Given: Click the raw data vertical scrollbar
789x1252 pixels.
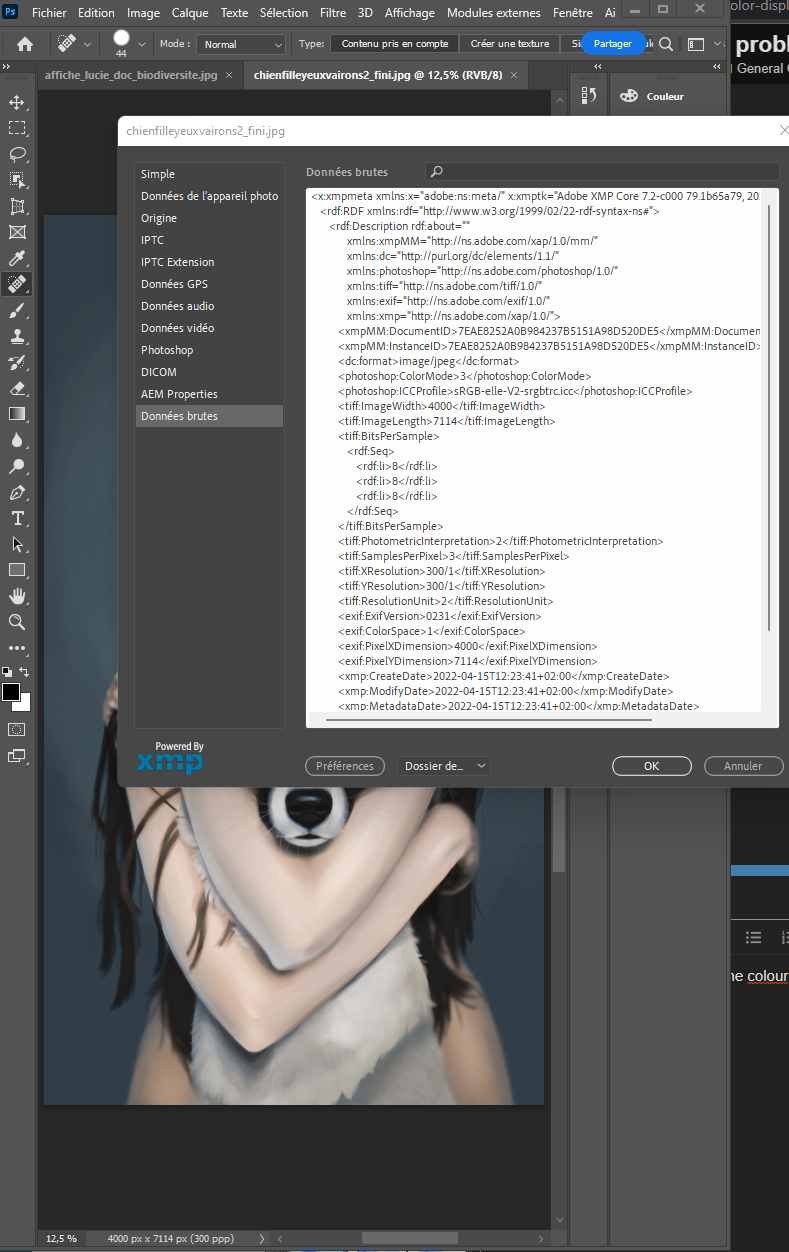Looking at the screenshot, I should coord(769,418).
